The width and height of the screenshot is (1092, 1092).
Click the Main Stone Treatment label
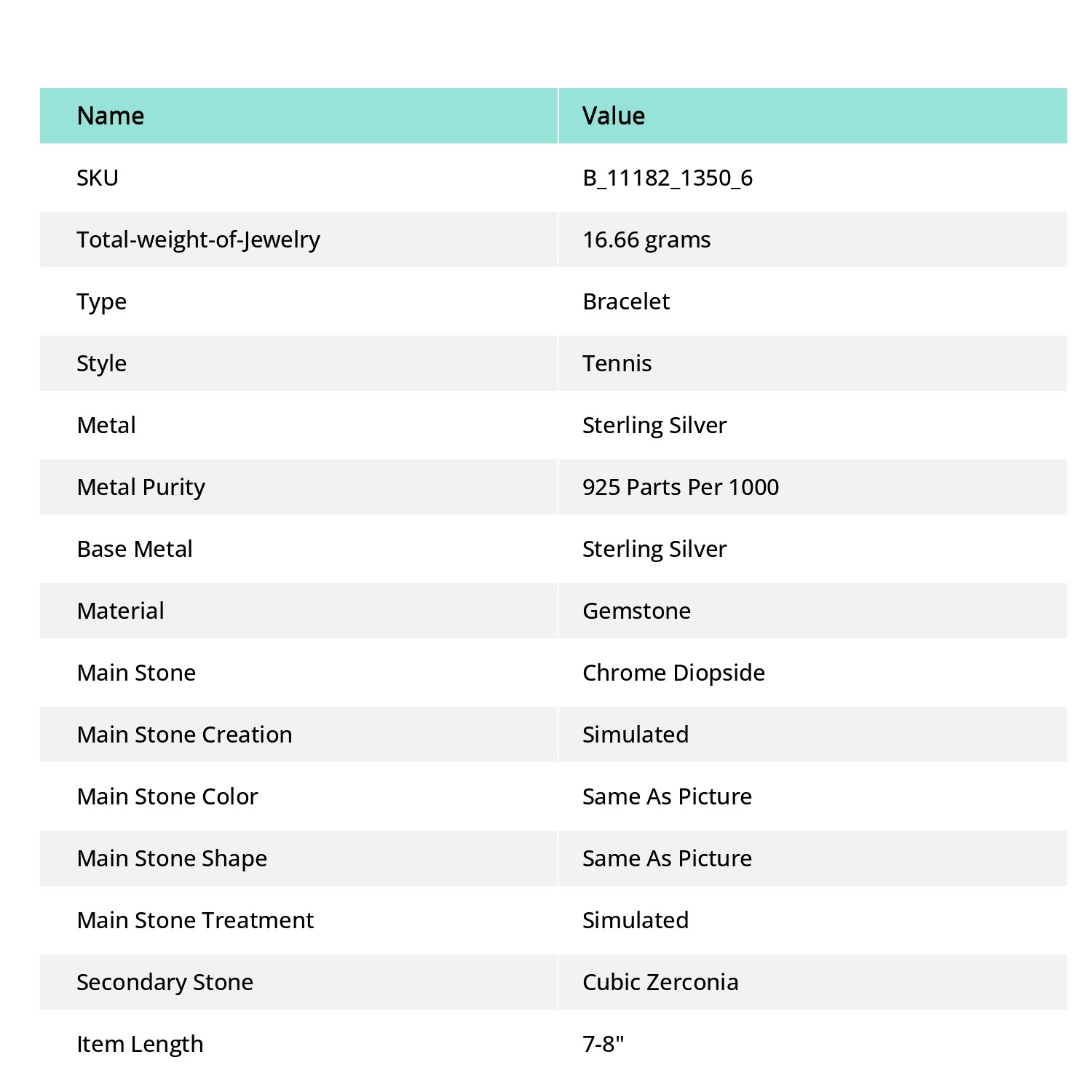196,920
